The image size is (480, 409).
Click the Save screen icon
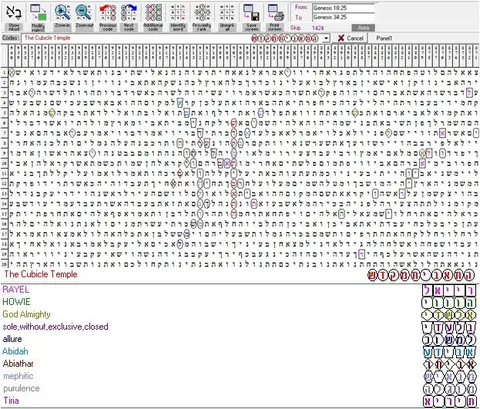[251, 13]
